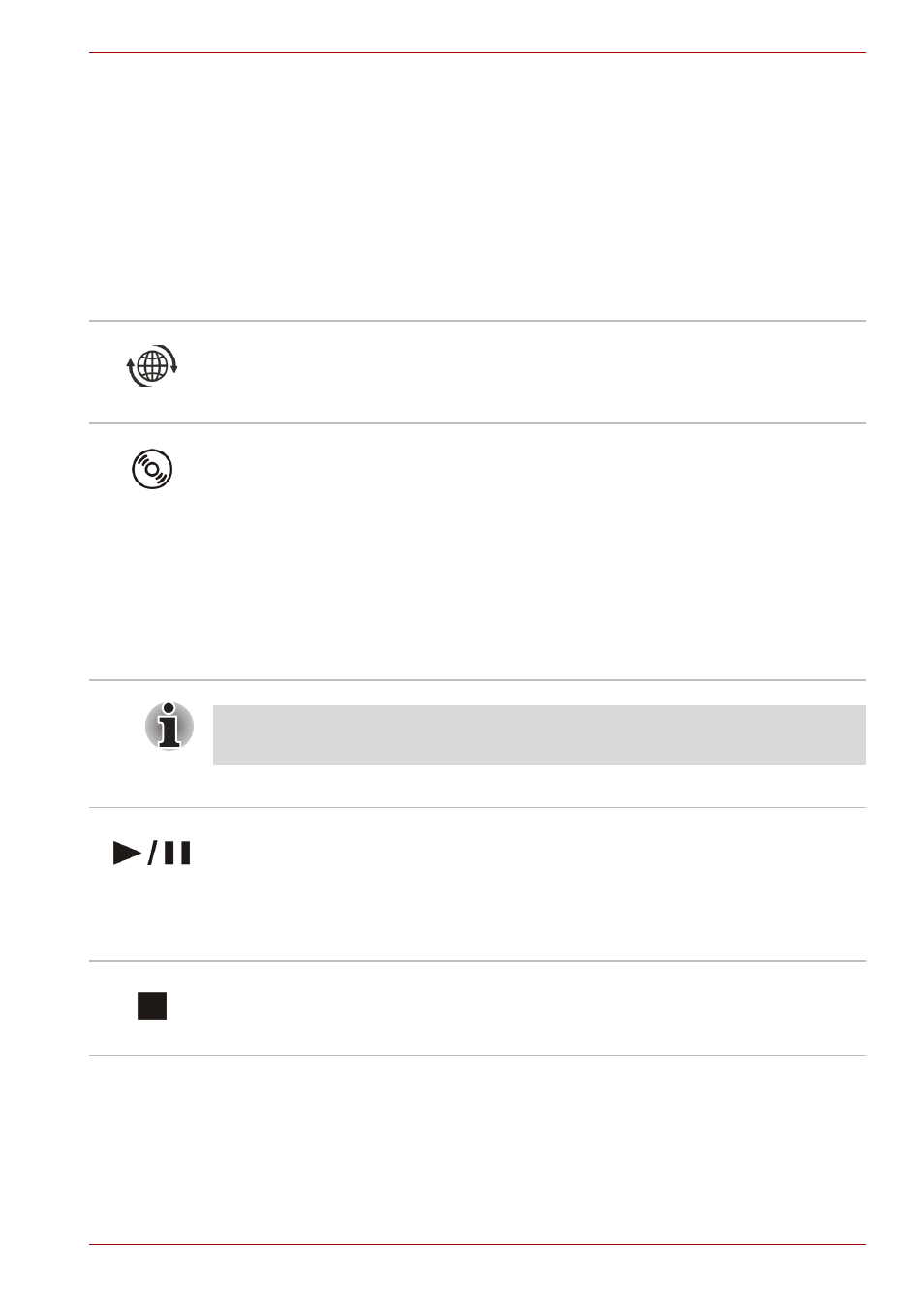
Task: Click the divider between globe and disc rows
Action: pos(477,423)
